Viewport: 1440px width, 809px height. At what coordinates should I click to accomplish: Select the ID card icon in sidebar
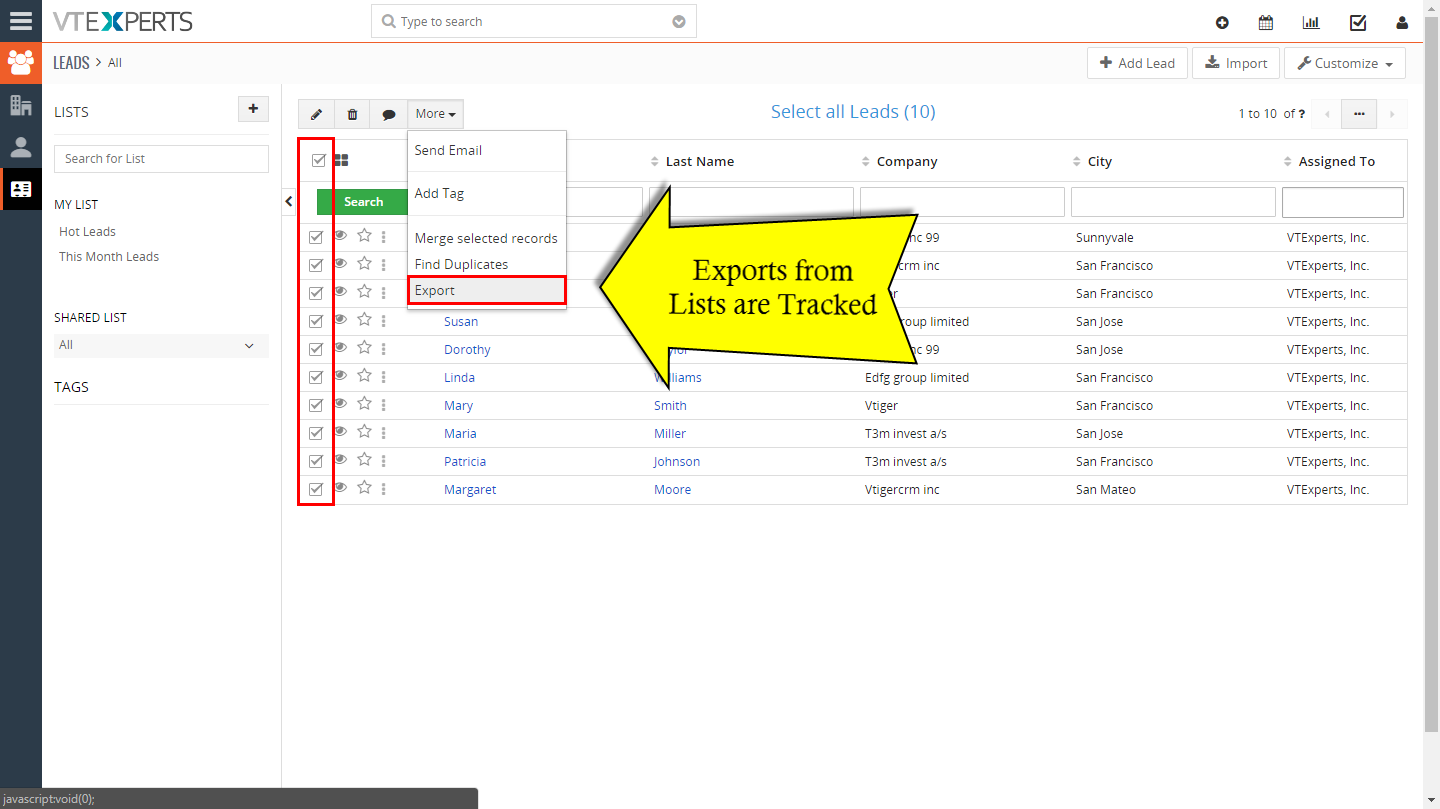coord(20,189)
